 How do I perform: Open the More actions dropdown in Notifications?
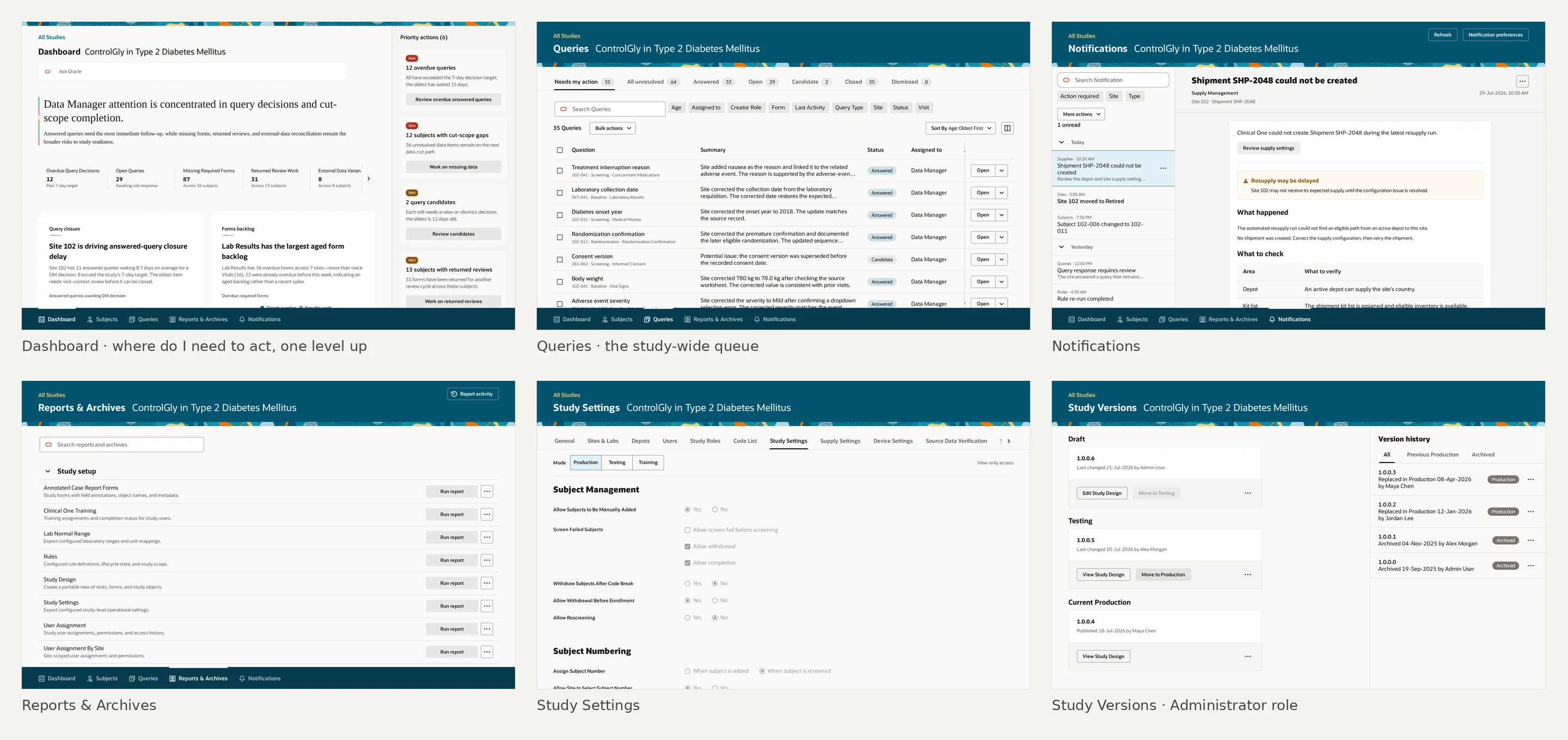tap(1081, 114)
